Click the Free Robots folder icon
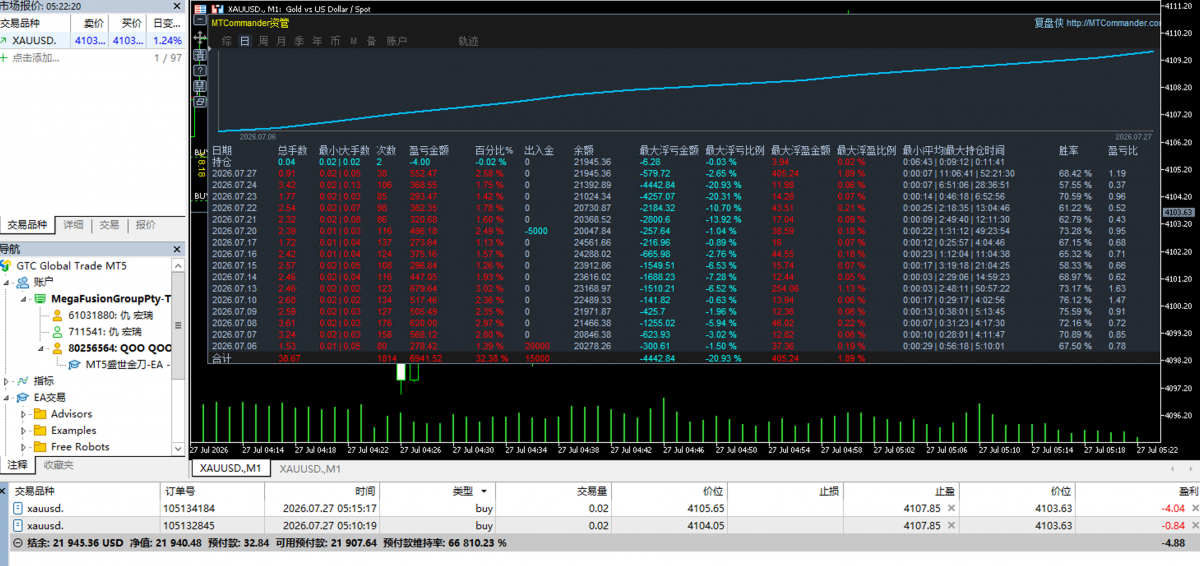Image resolution: width=1200 pixels, height=566 pixels. click(40, 447)
